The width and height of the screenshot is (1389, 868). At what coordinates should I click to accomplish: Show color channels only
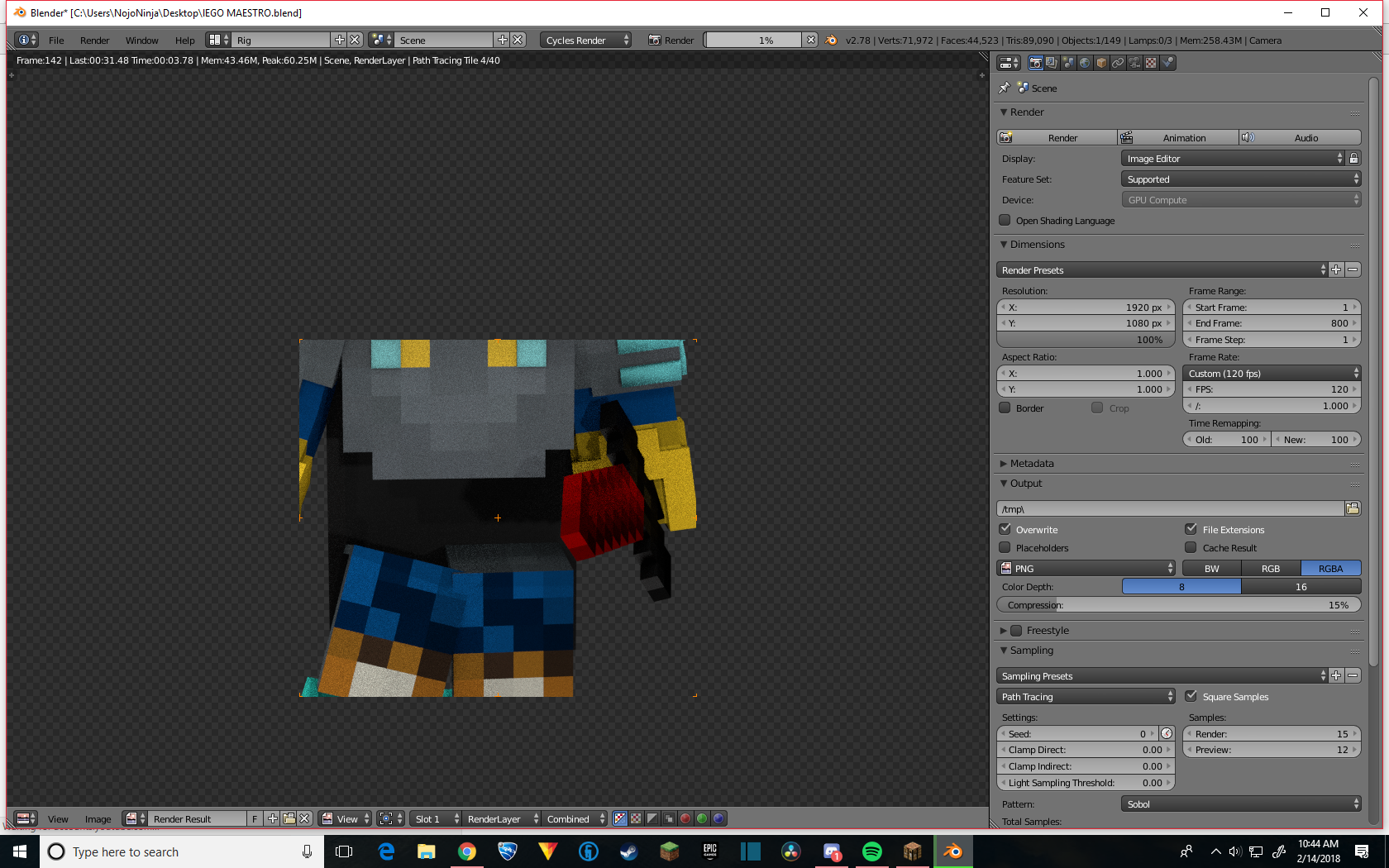[x=636, y=818]
